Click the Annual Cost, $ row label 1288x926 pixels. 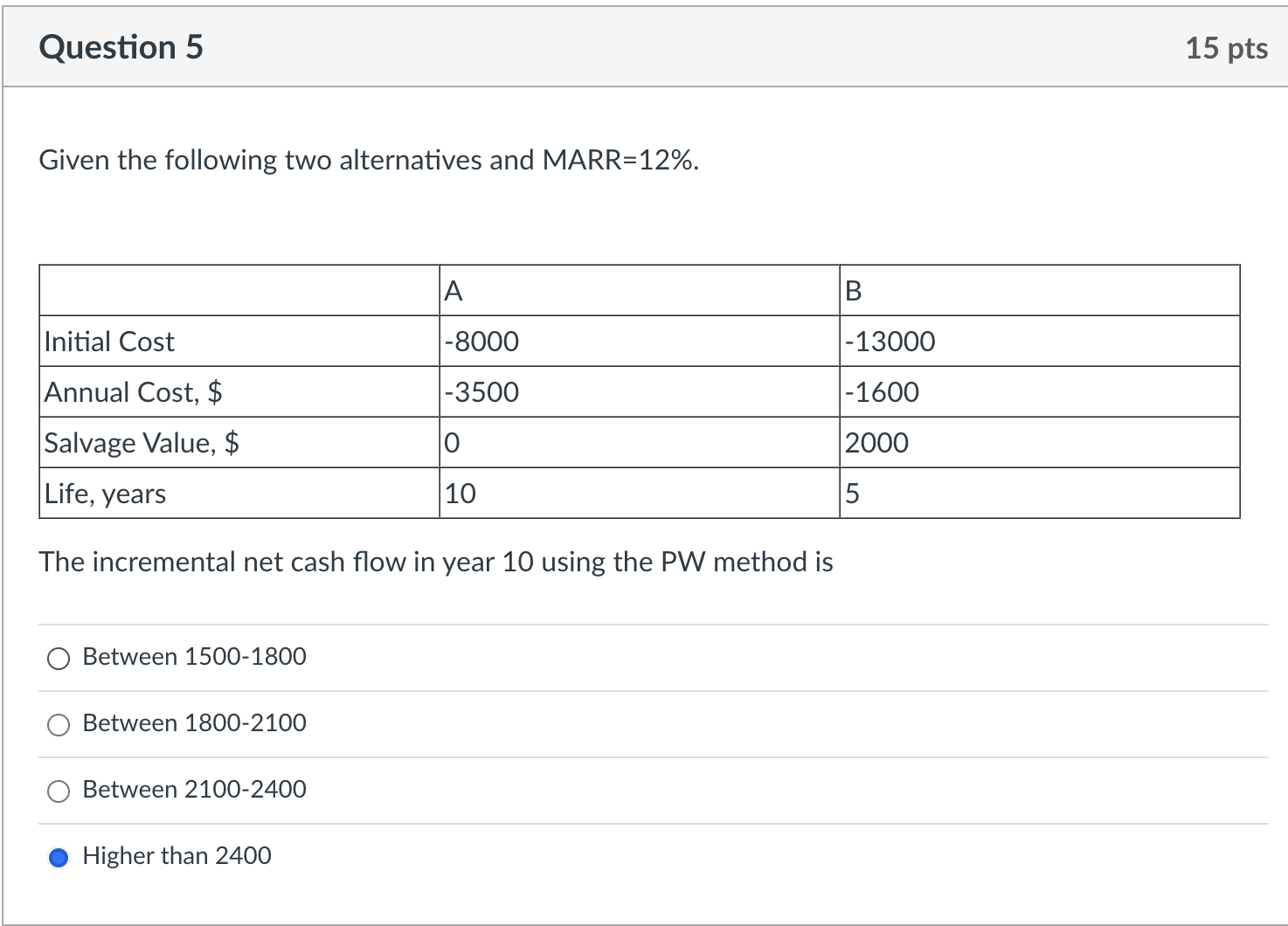(x=134, y=392)
